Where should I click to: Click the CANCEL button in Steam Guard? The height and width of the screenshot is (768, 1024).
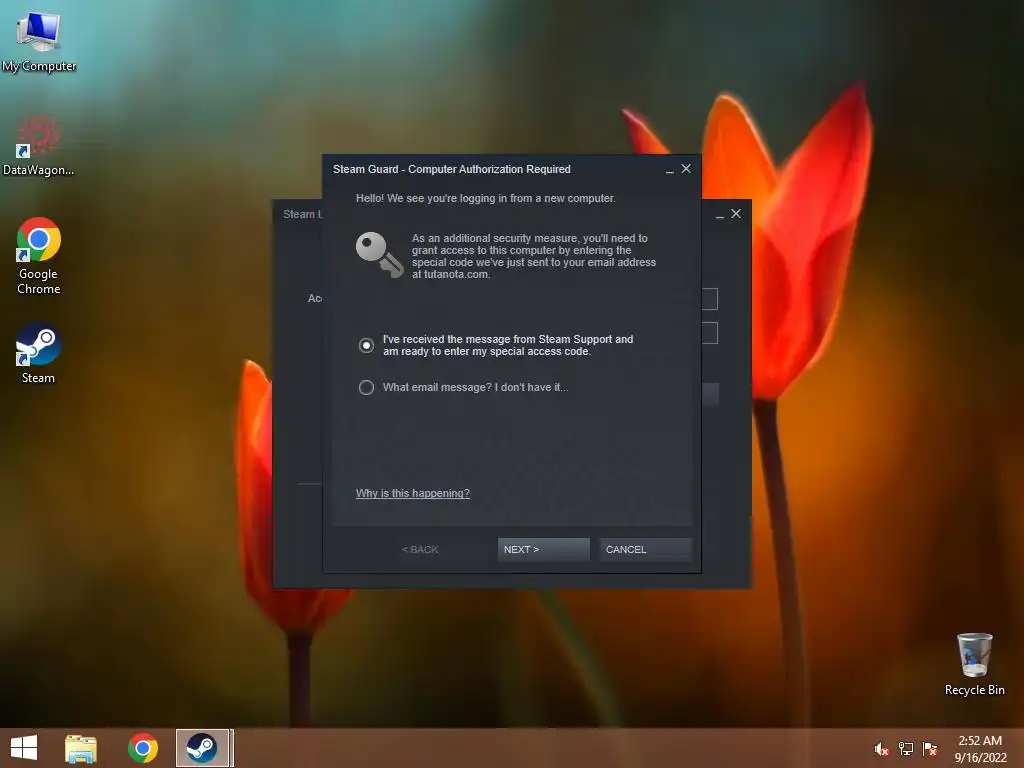coord(645,549)
